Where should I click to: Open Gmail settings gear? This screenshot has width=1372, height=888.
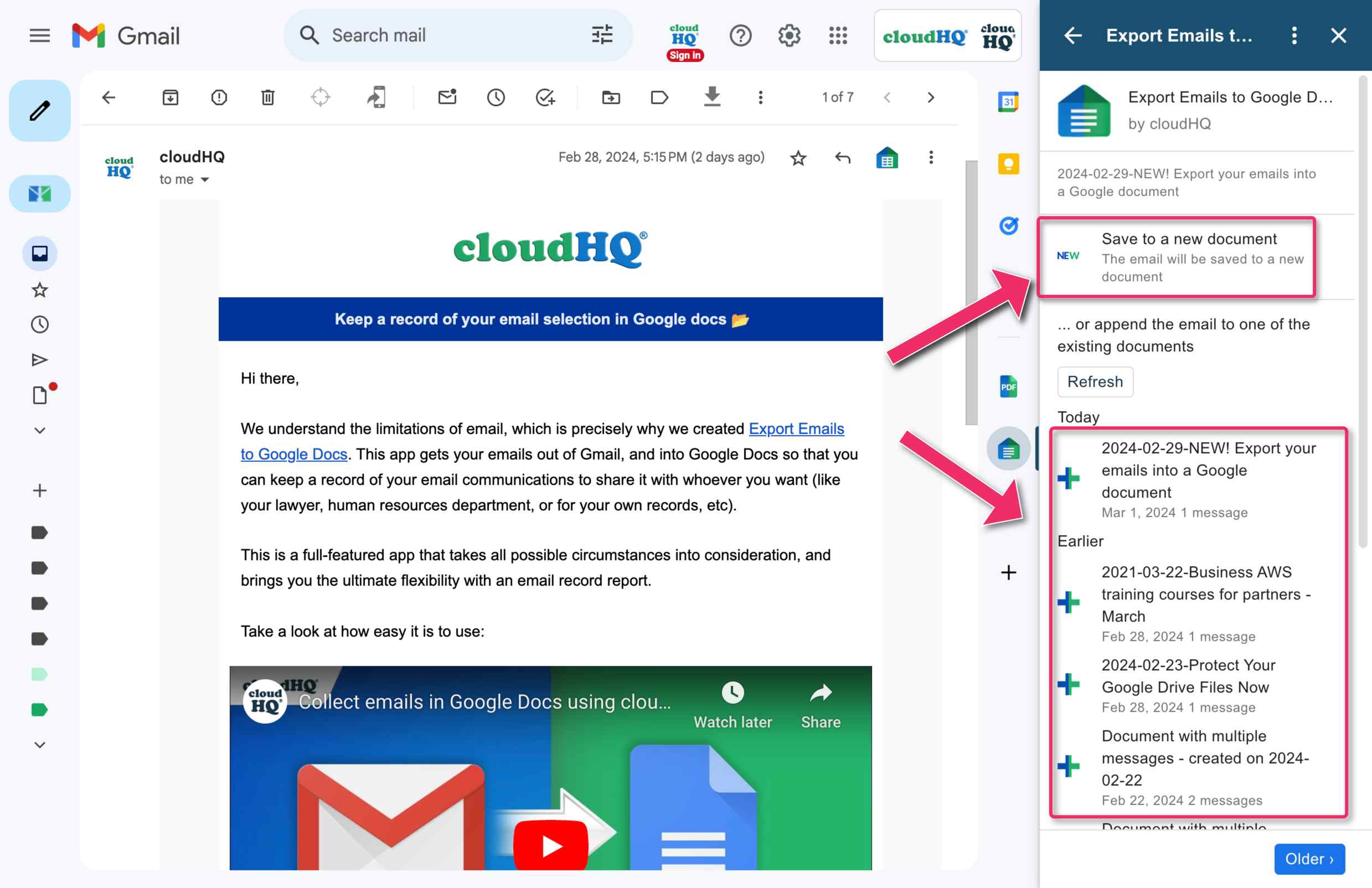788,36
